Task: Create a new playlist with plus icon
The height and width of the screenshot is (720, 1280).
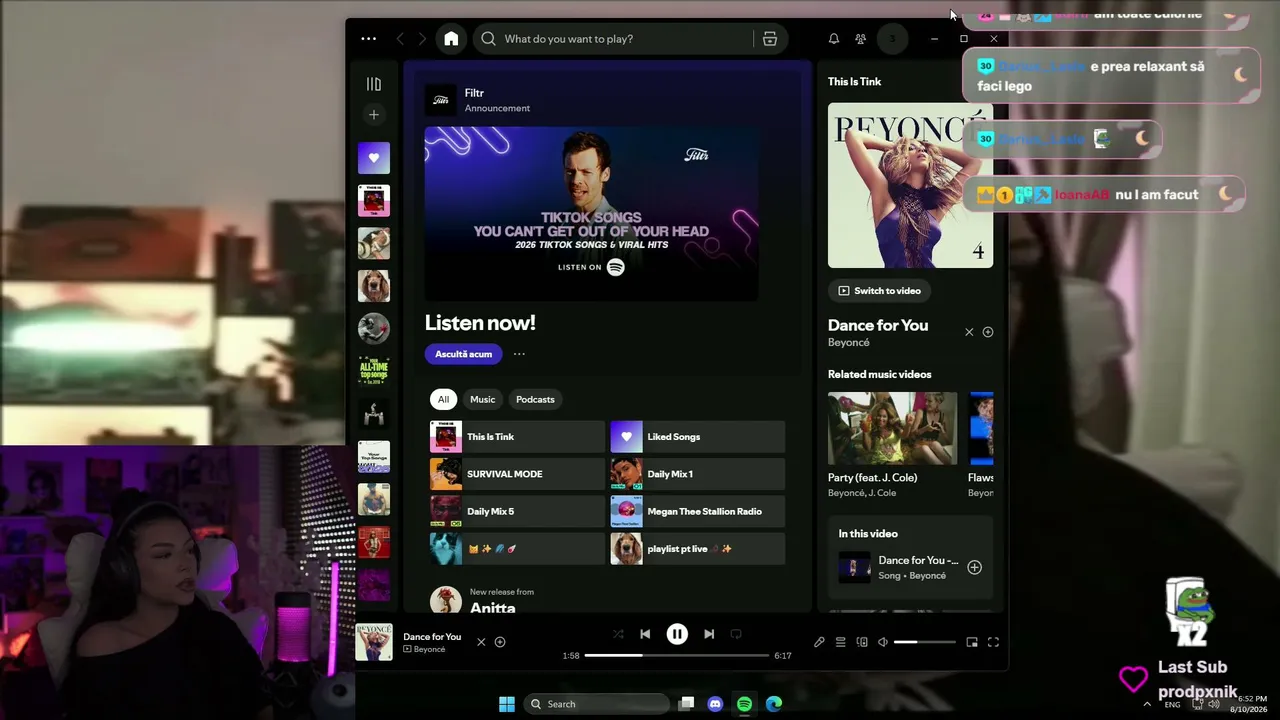Action: [x=374, y=115]
